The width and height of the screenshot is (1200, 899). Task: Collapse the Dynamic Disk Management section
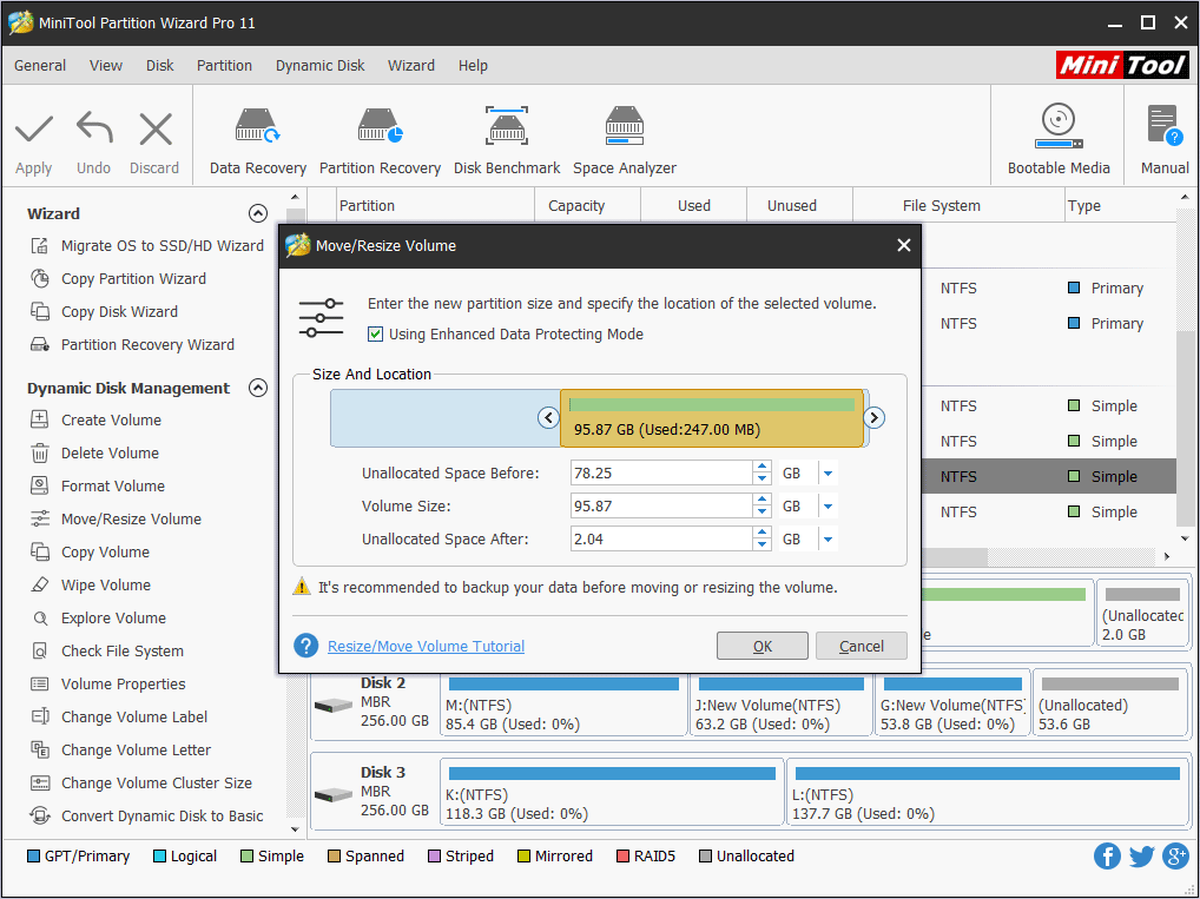pos(258,388)
